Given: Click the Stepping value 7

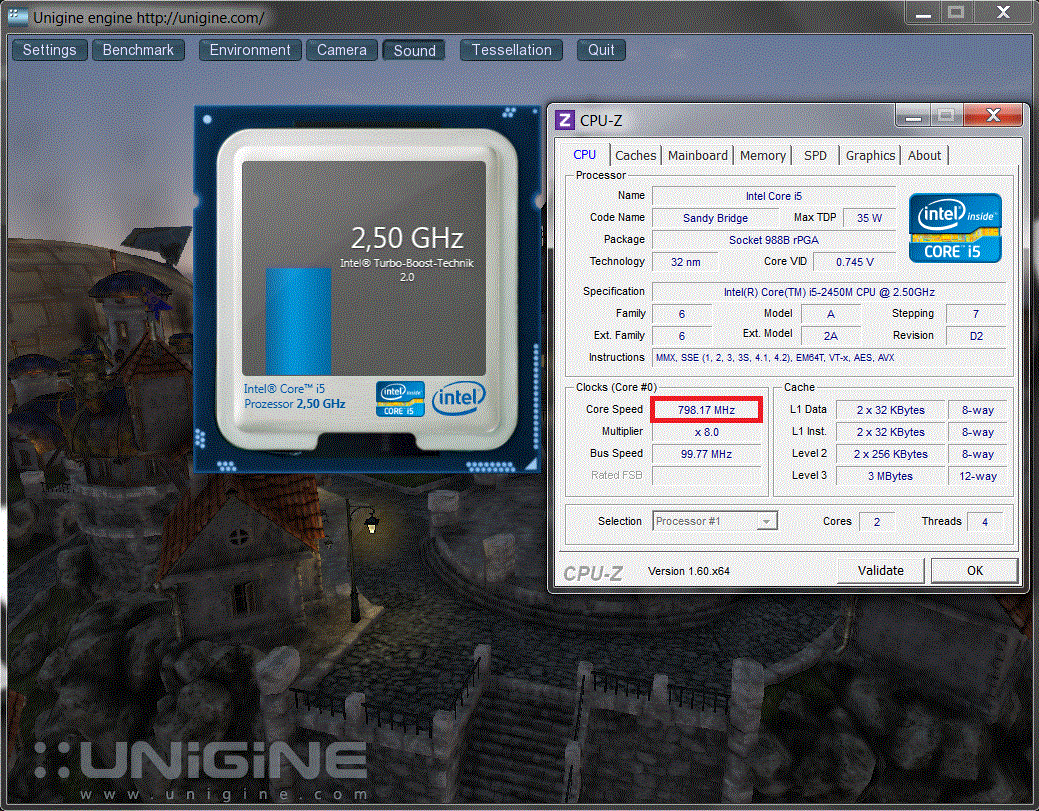Looking at the screenshot, I should tap(976, 314).
